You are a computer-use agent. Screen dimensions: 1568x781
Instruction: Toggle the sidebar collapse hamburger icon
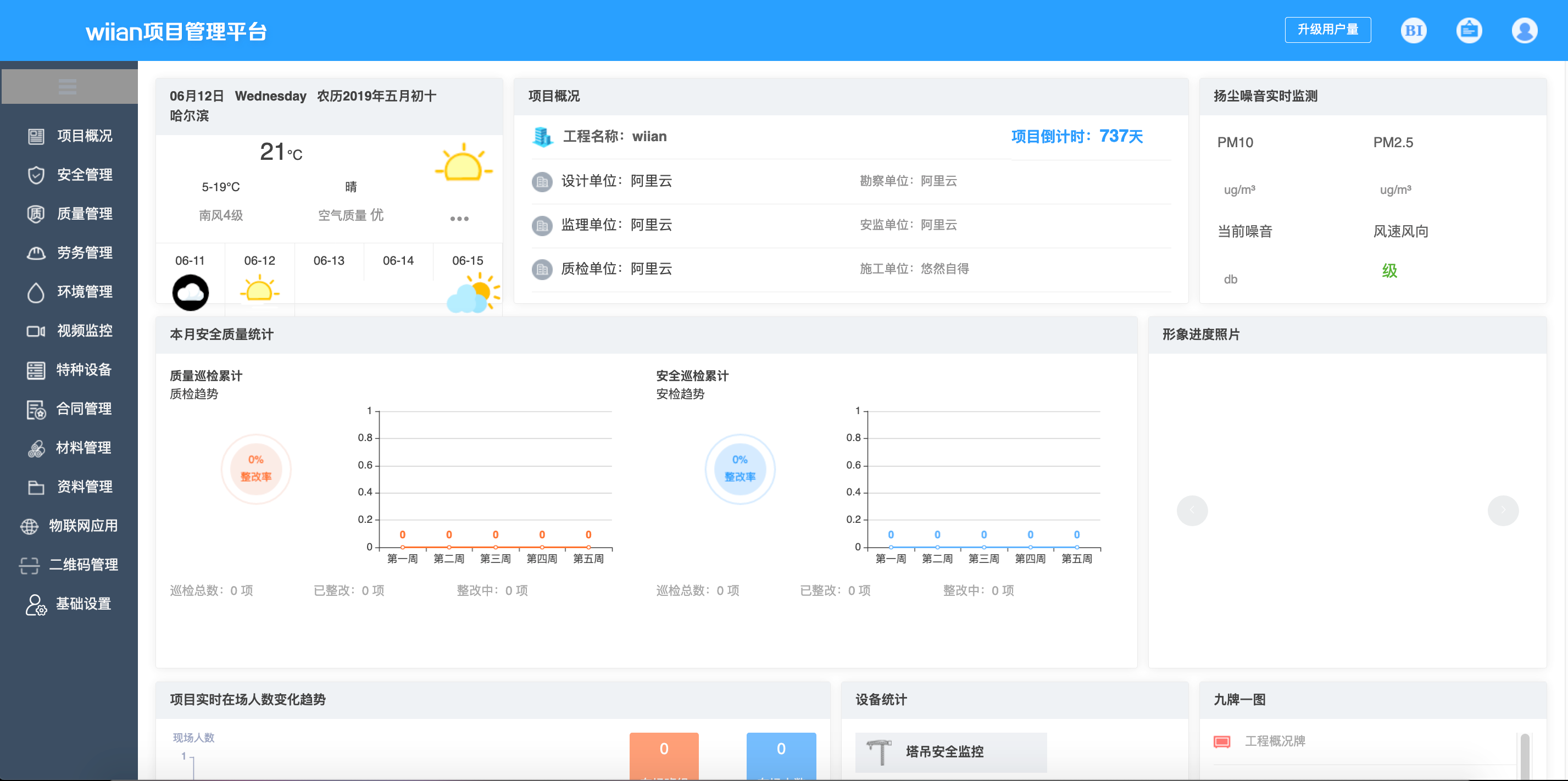point(68,86)
